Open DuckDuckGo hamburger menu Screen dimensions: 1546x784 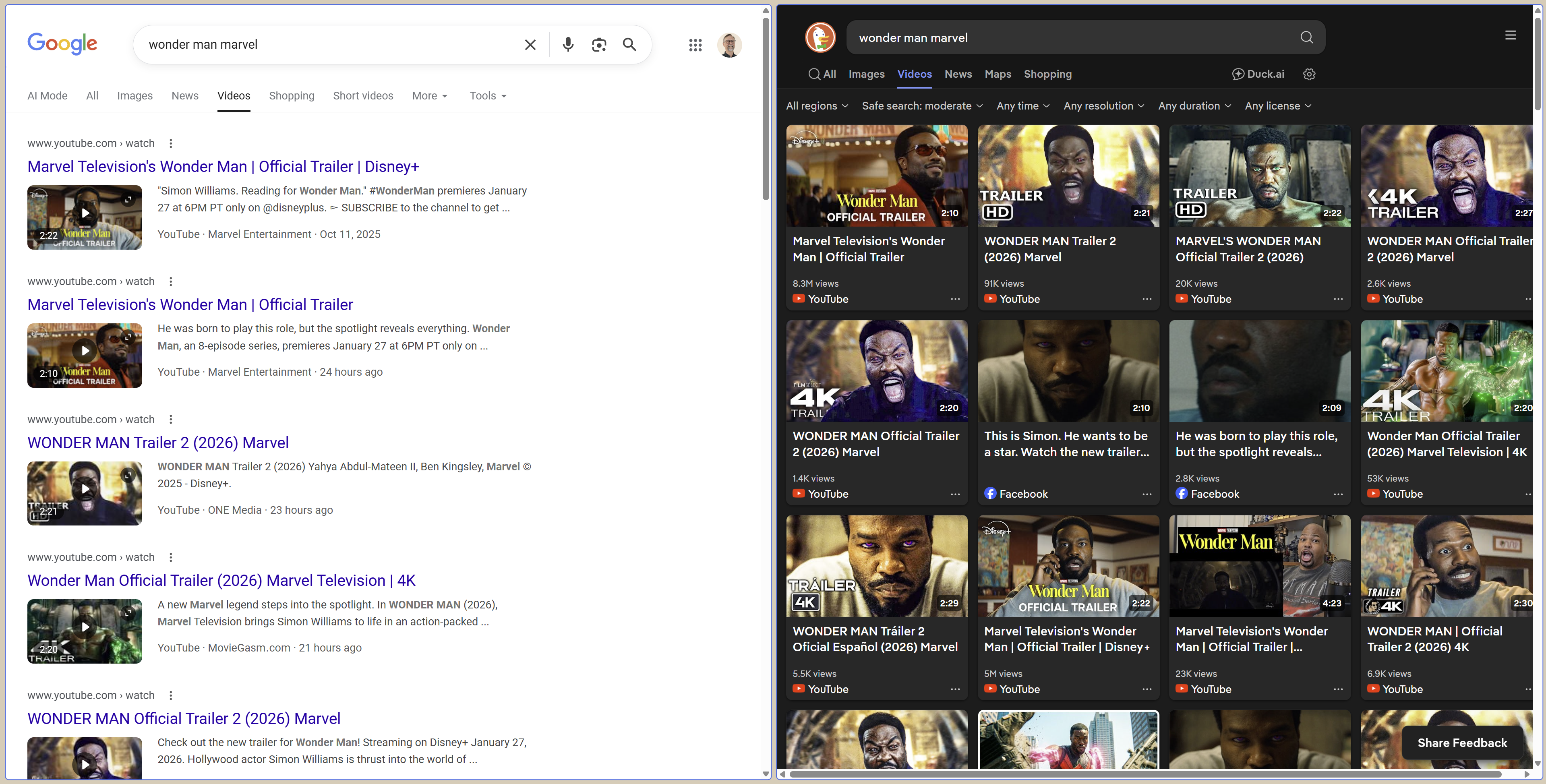(1511, 35)
